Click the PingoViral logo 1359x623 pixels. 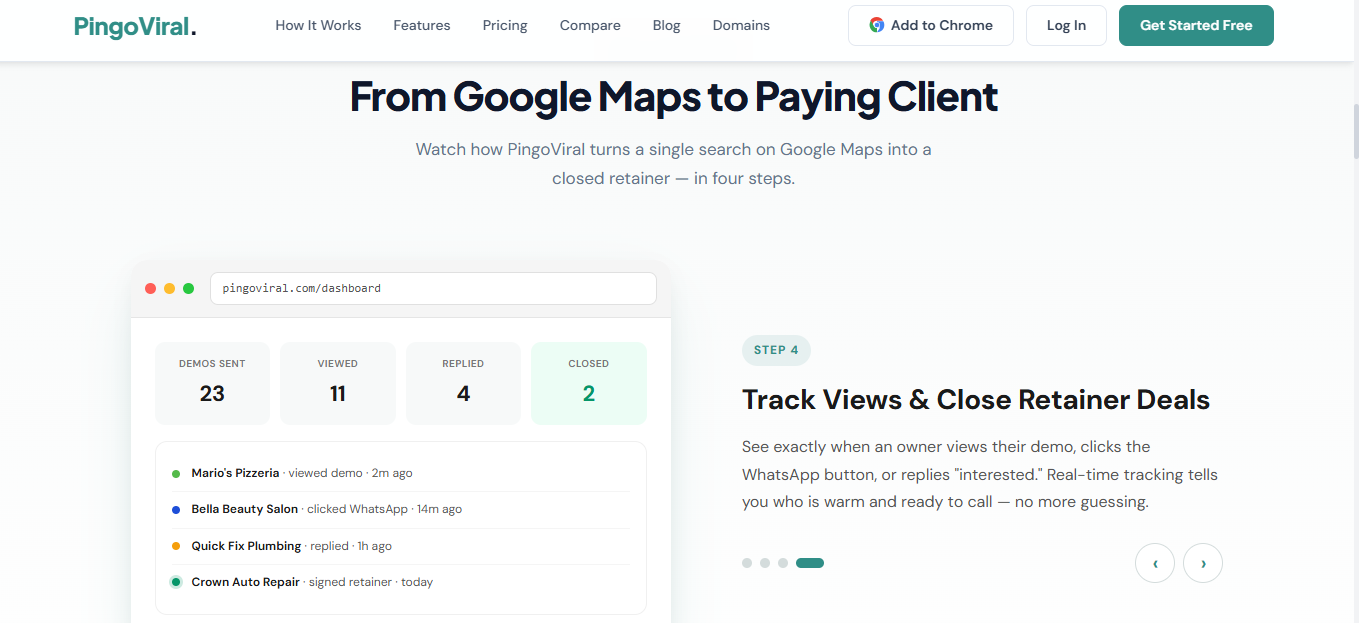pyautogui.click(x=135, y=26)
